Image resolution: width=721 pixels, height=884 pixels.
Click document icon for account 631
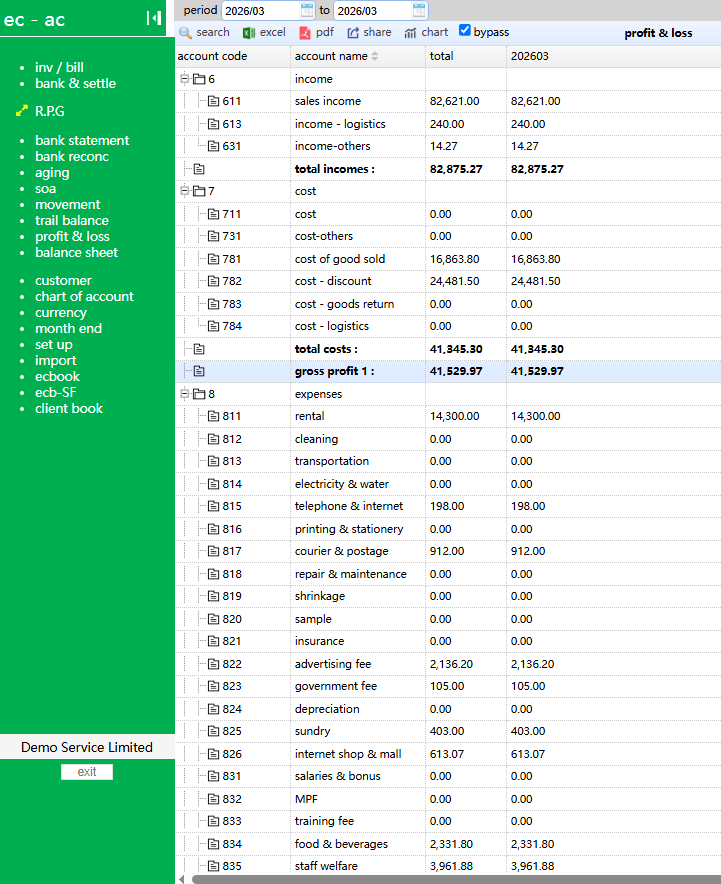214,146
